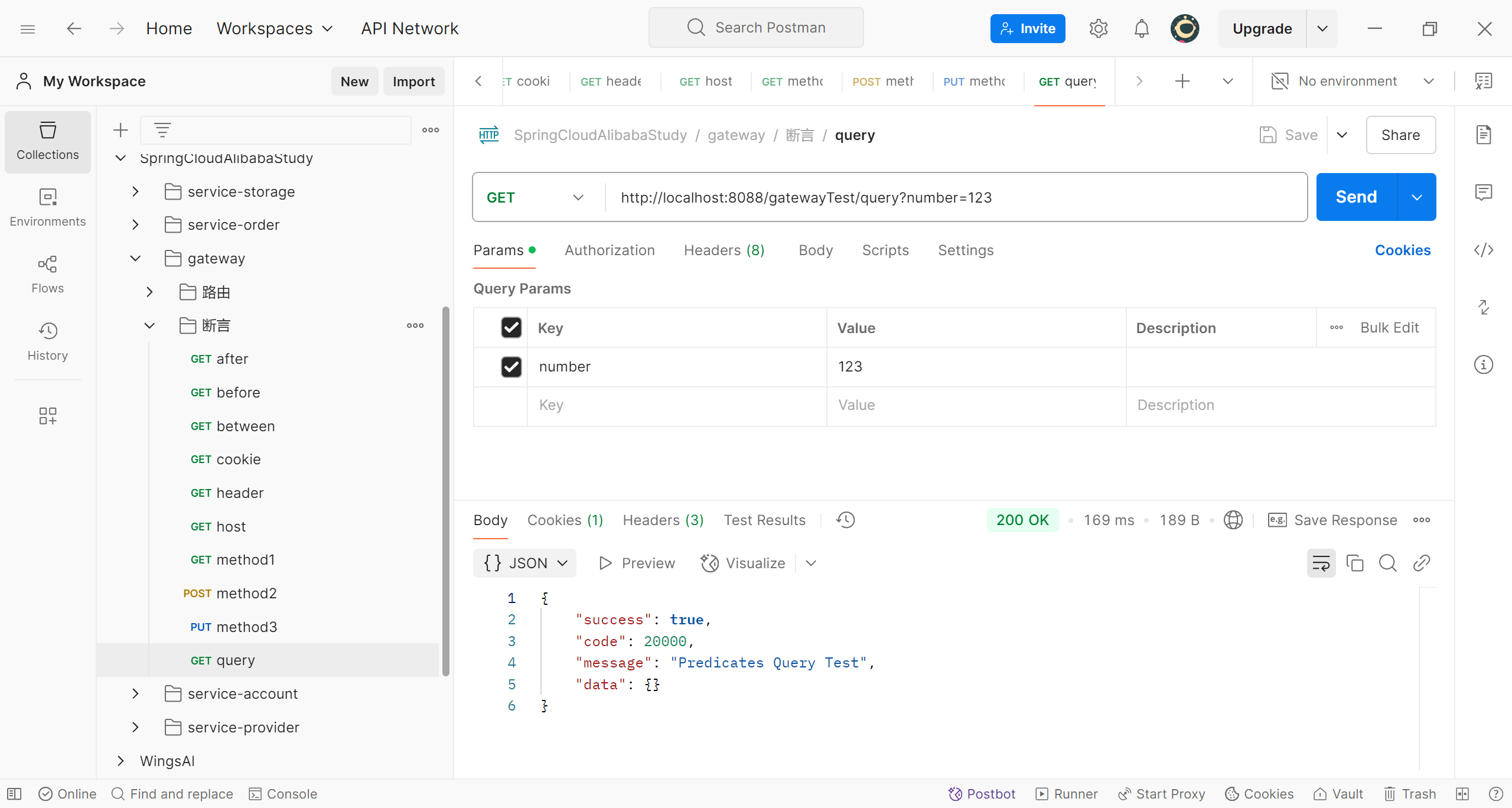Open the History sidebar panel
Viewport: 1512px width, 808px height.
tap(48, 341)
